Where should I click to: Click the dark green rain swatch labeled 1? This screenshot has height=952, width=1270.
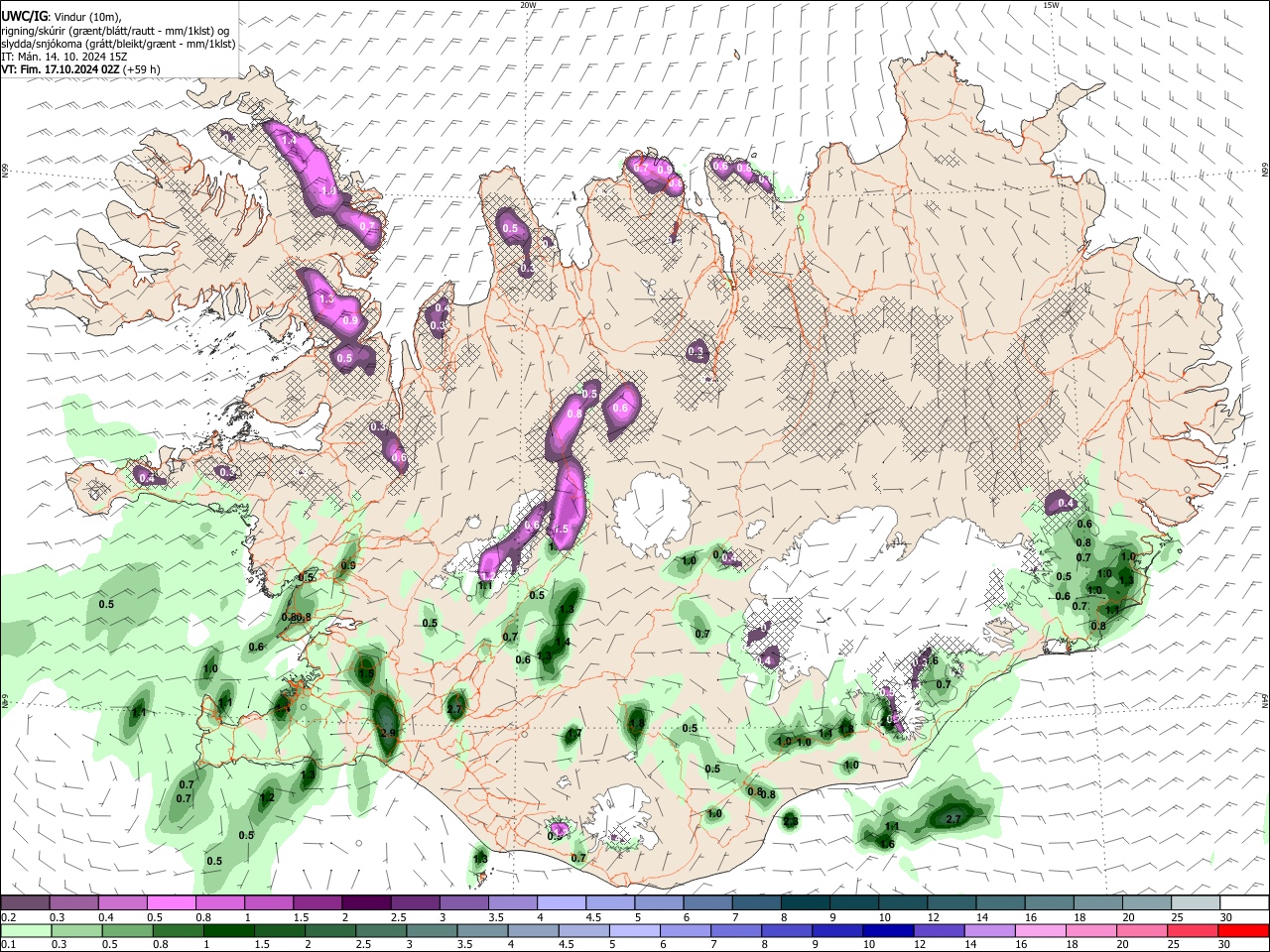tap(229, 930)
